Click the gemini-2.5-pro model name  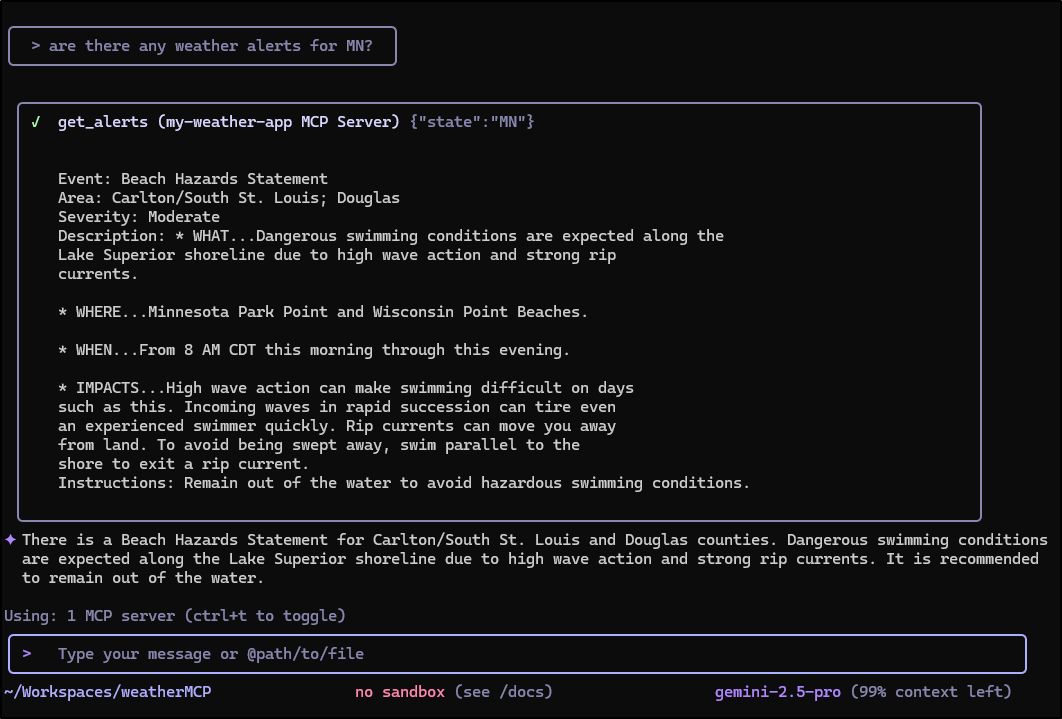778,692
